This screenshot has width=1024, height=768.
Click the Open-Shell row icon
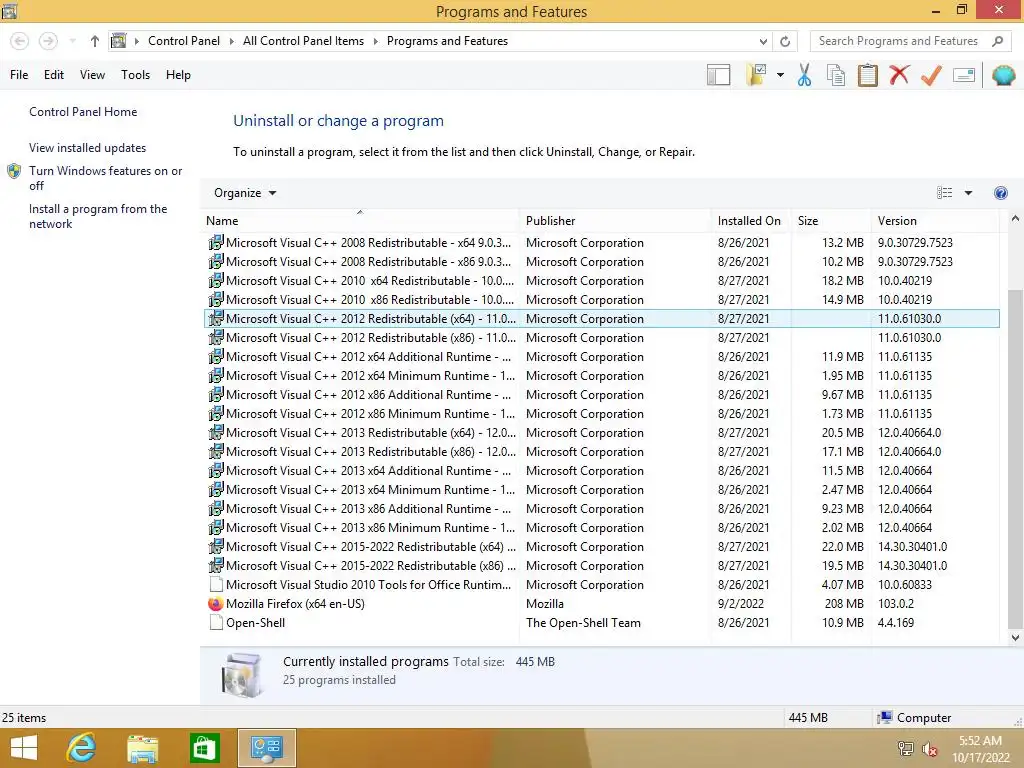[x=216, y=623]
